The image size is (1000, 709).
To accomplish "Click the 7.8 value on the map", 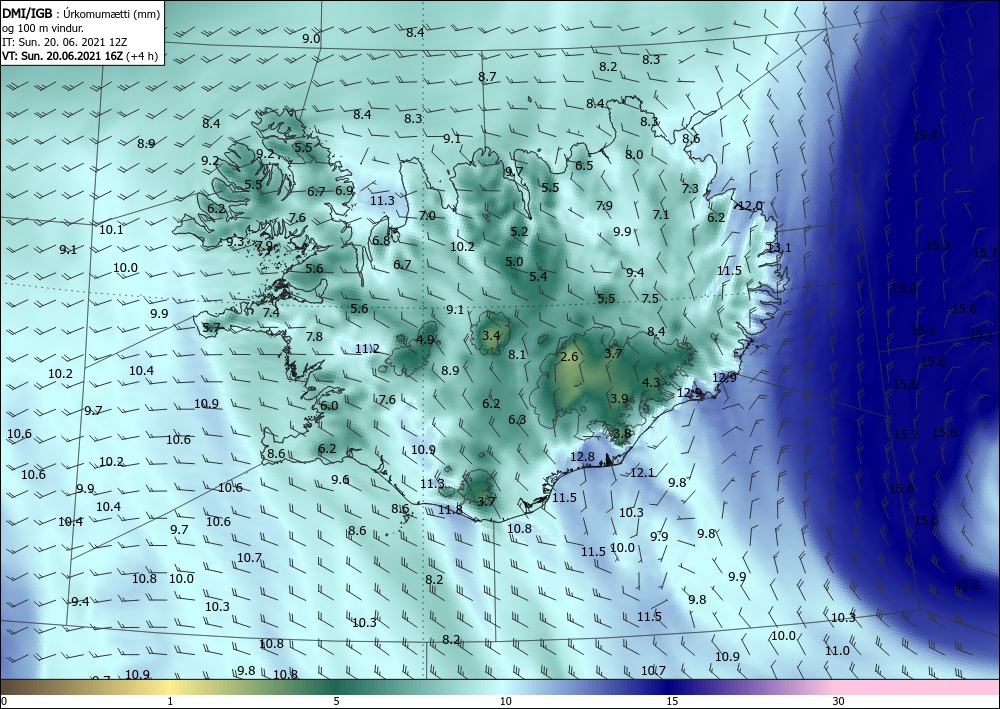I will tap(314, 336).
